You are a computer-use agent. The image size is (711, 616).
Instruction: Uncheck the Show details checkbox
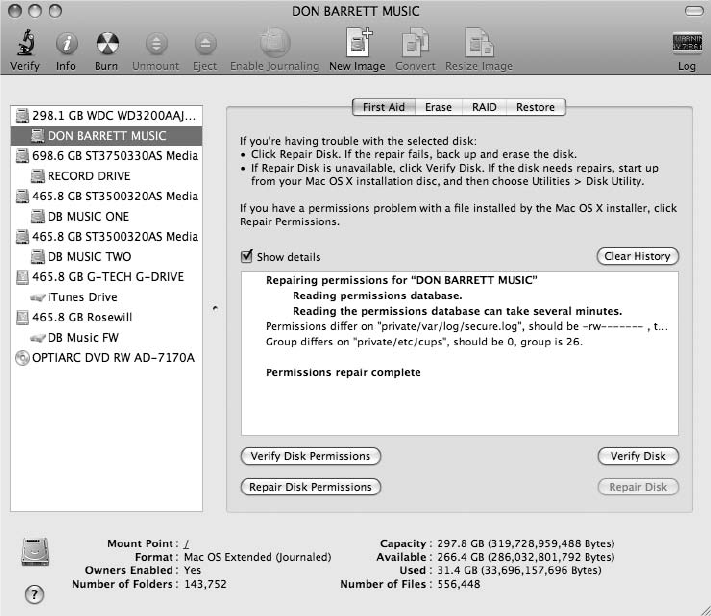tap(247, 257)
